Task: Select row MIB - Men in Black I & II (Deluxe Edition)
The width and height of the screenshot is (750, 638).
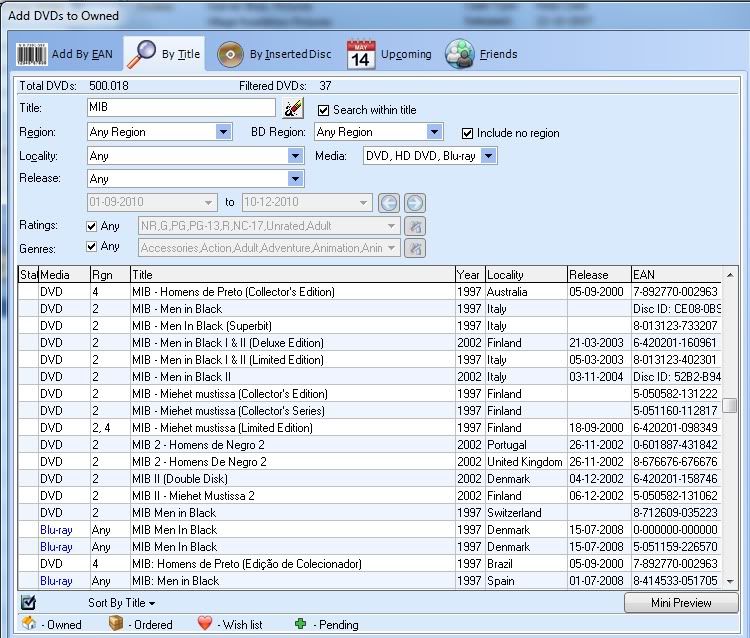Action: point(369,343)
